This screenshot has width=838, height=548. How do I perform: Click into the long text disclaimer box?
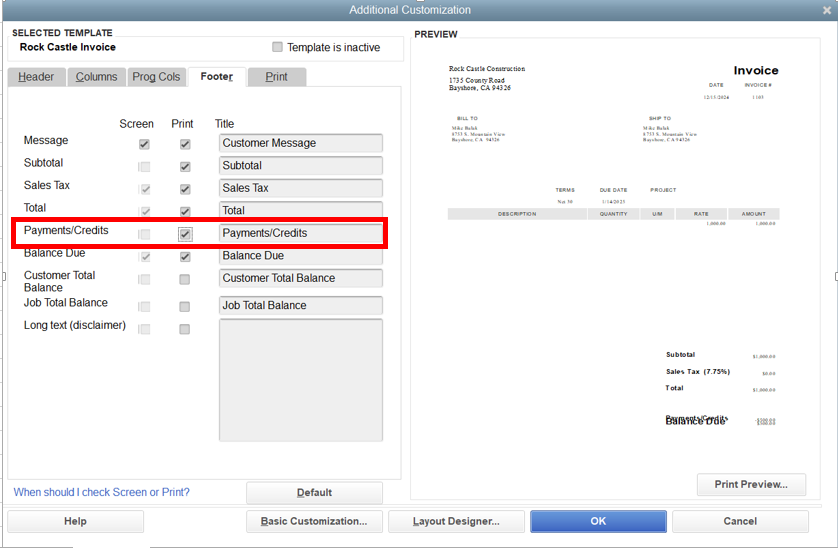(x=300, y=380)
